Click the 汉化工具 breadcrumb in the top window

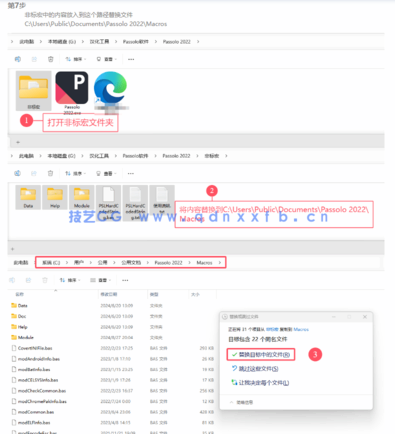click(99, 42)
